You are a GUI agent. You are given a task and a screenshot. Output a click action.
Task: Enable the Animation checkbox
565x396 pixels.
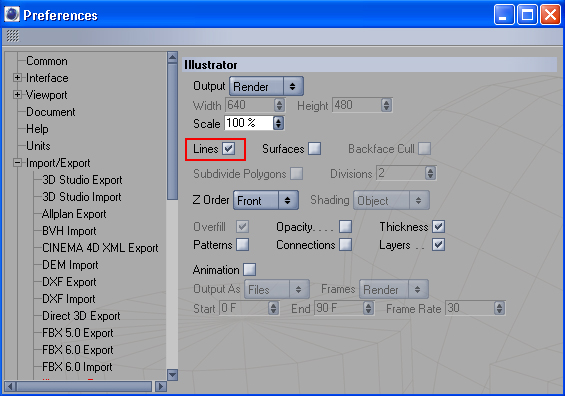pos(250,270)
